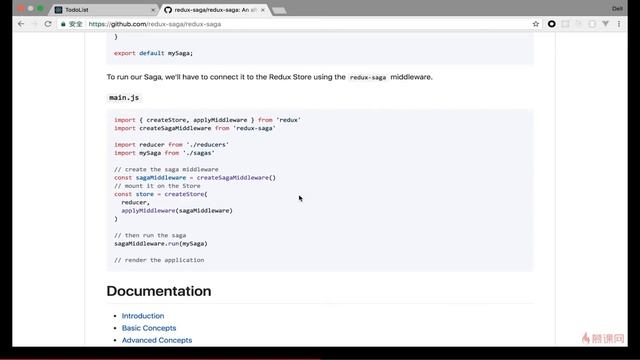Image resolution: width=640 pixels, height=360 pixels.
Task: Click the Documentation heading
Action: tap(159, 291)
